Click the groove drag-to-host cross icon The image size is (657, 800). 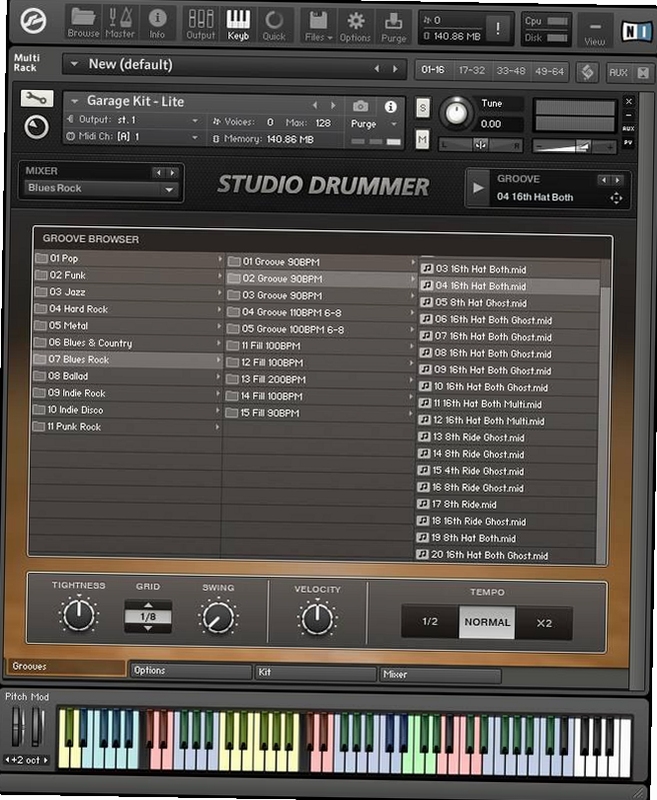(616, 198)
